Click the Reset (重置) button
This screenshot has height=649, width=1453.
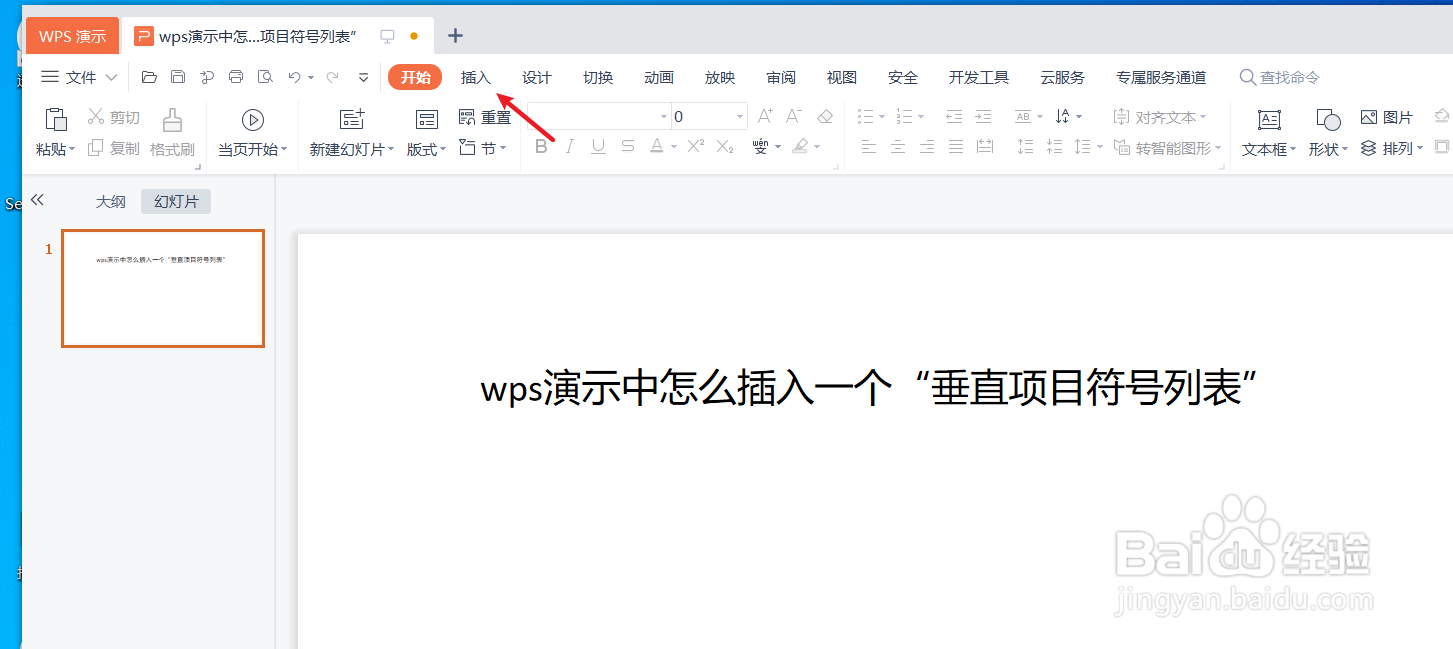485,117
